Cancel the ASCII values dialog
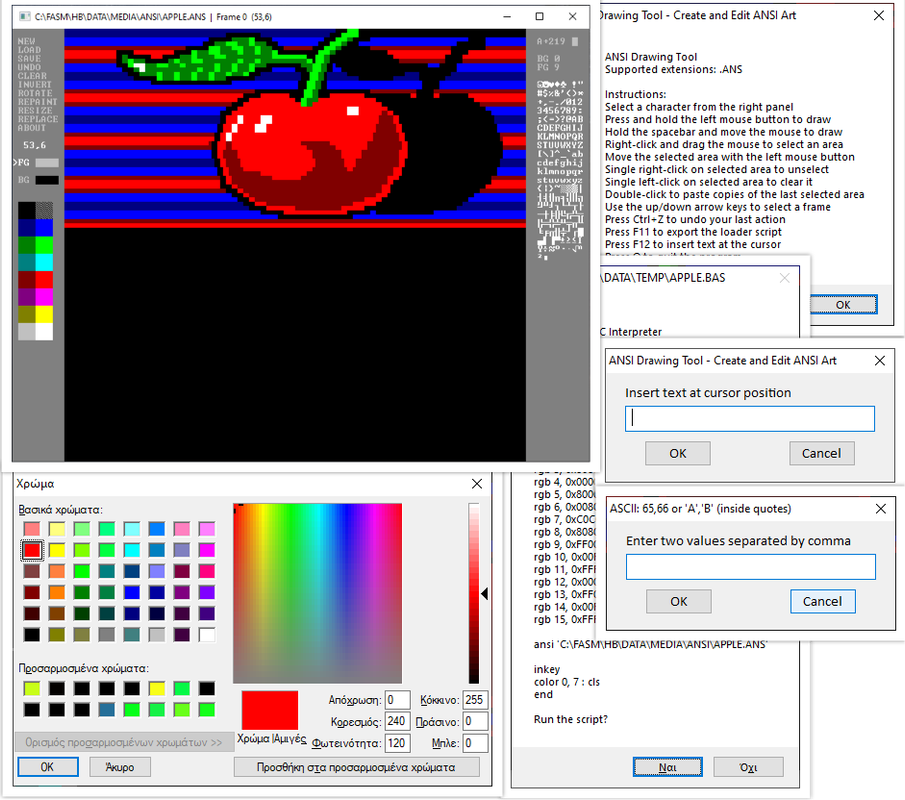This screenshot has height=800, width=905. coord(822,601)
